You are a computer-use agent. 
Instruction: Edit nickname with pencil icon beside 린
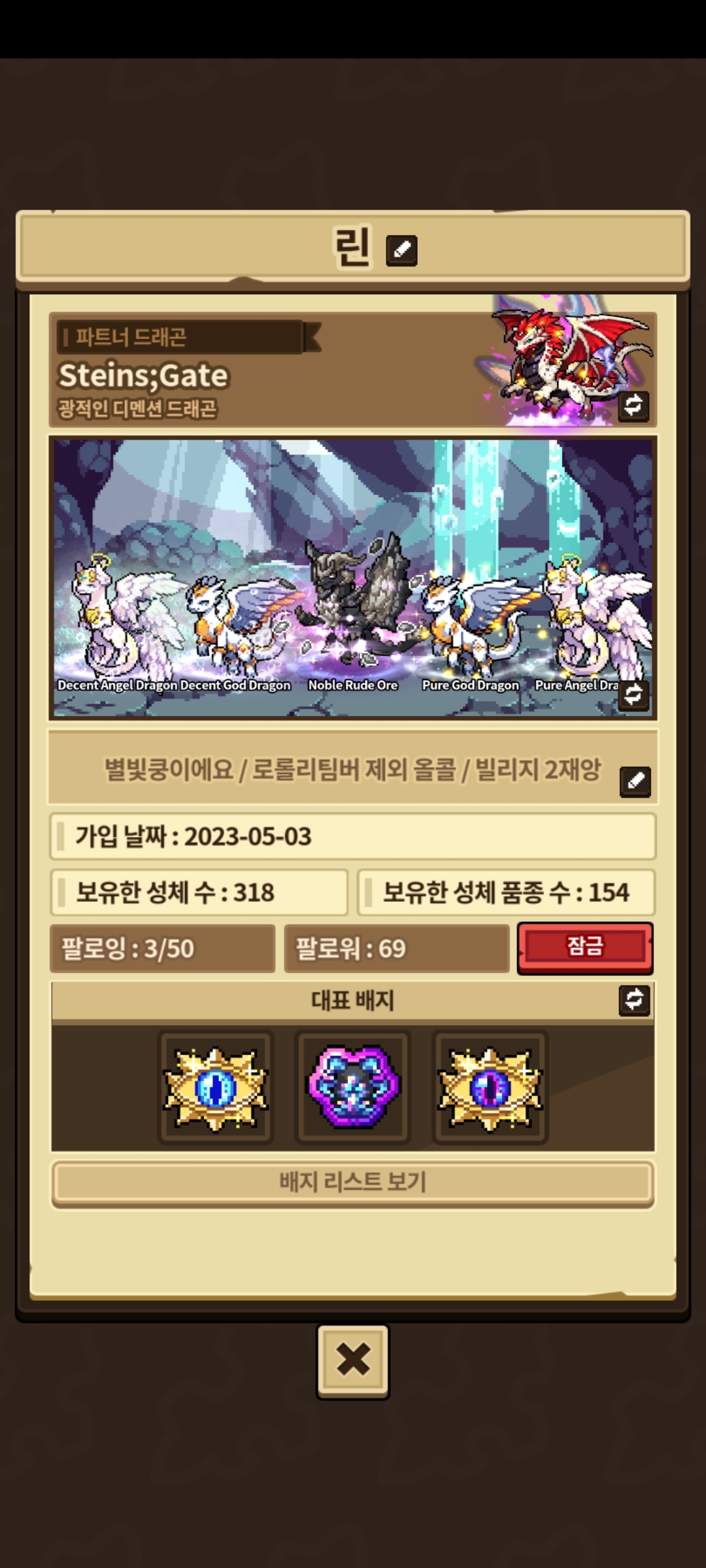(401, 250)
